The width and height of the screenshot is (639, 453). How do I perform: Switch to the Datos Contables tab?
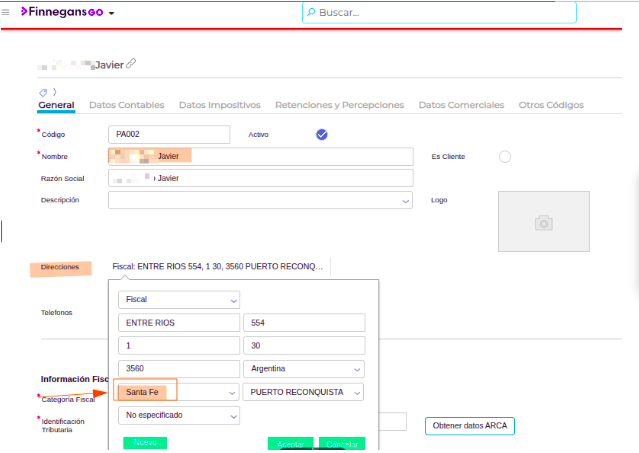click(127, 105)
